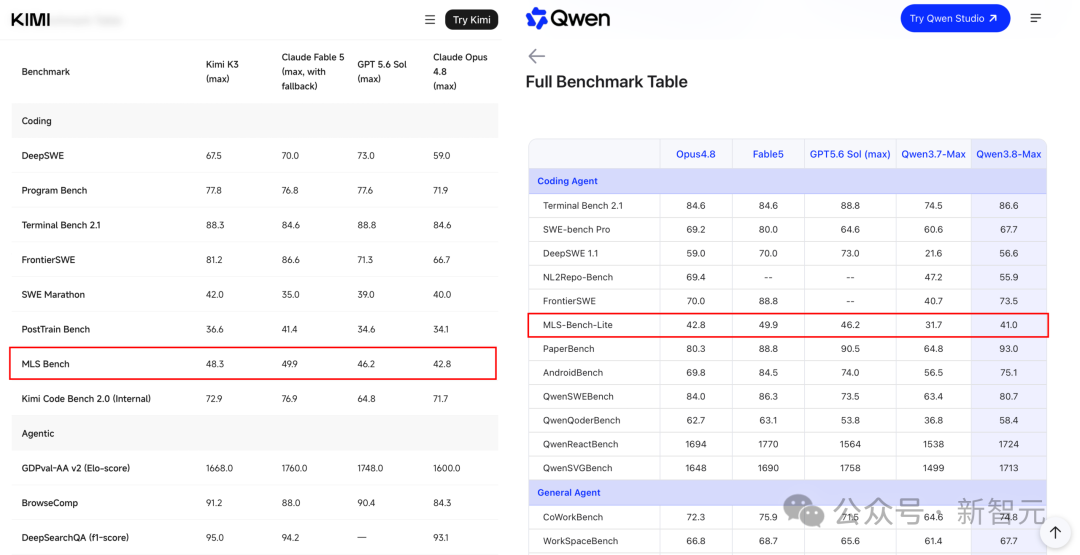Click the 36.6 PostTrain Bench score

[214, 329]
